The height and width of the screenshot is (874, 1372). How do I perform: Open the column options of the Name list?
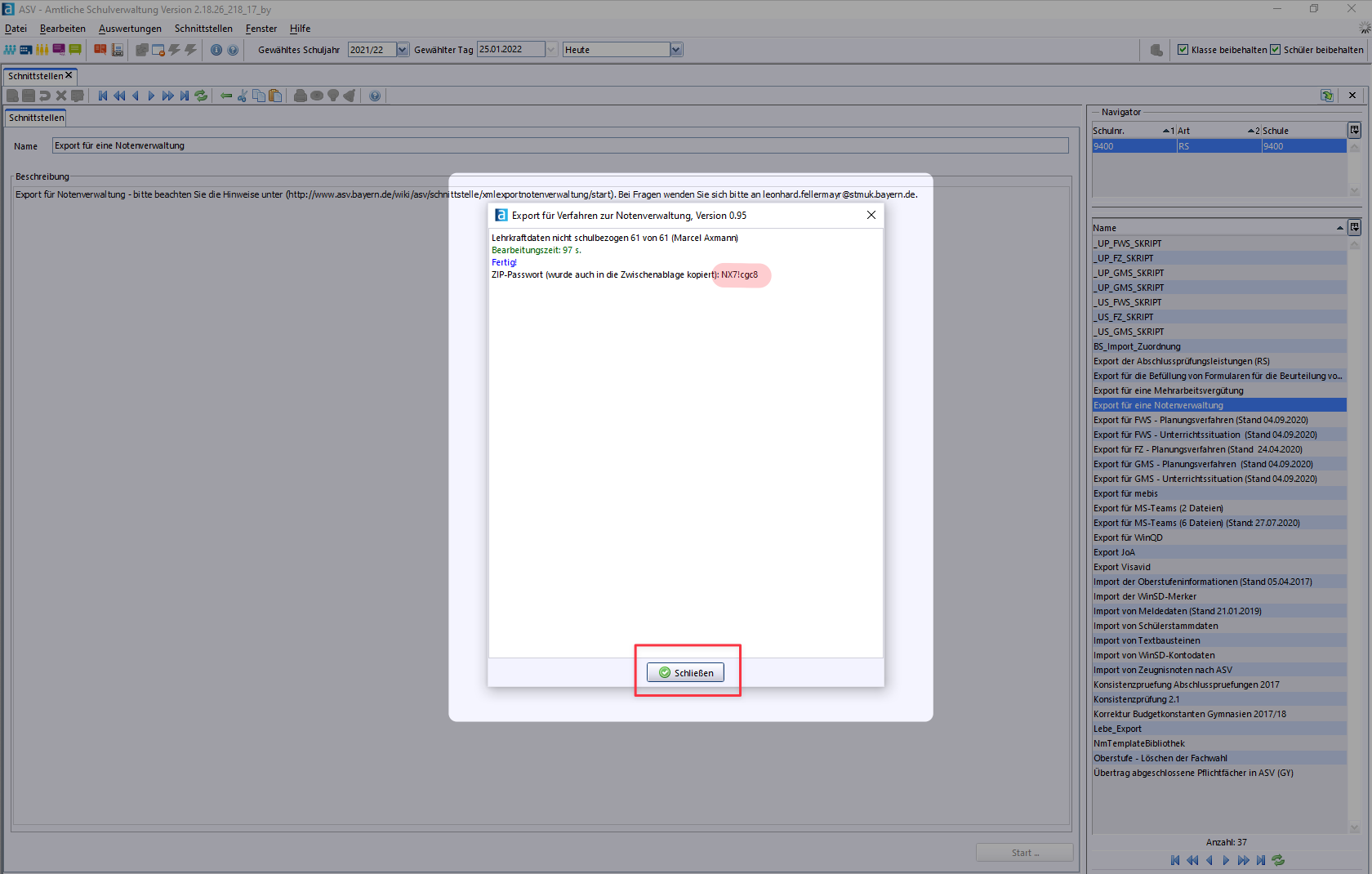tap(1354, 227)
